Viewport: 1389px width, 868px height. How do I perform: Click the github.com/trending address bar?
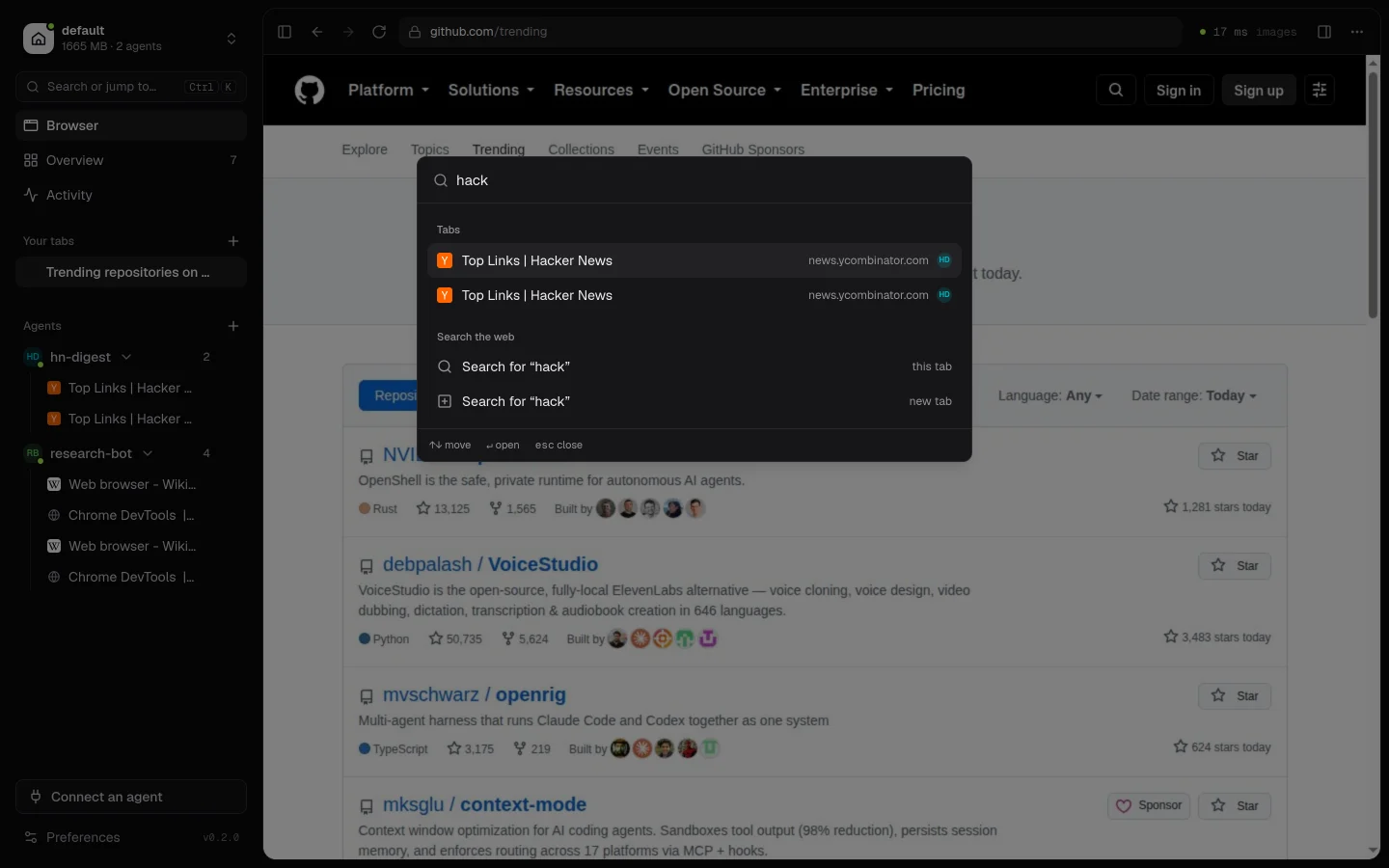pos(791,32)
